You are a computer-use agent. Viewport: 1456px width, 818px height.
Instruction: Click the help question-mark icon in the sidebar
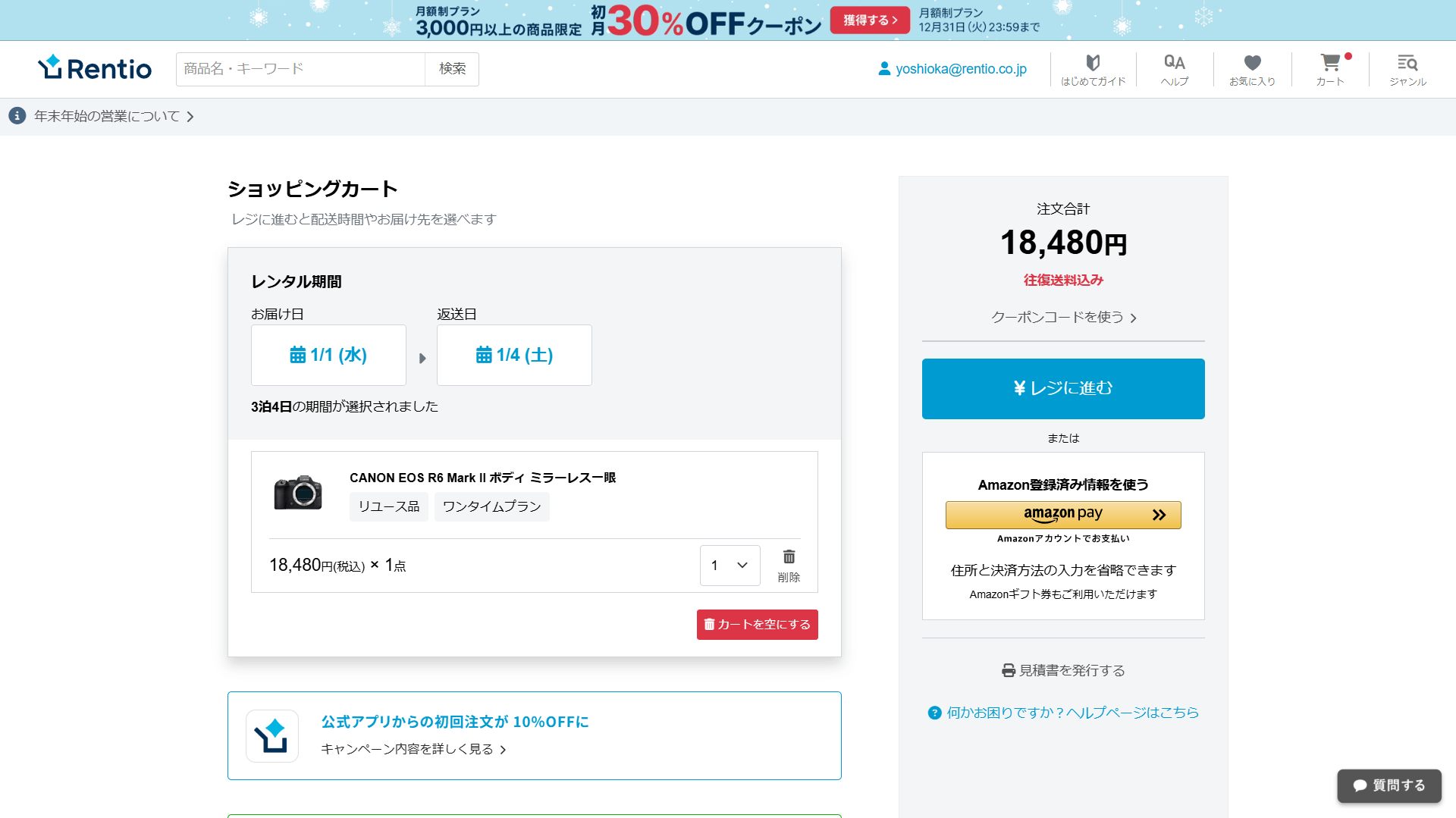[934, 713]
